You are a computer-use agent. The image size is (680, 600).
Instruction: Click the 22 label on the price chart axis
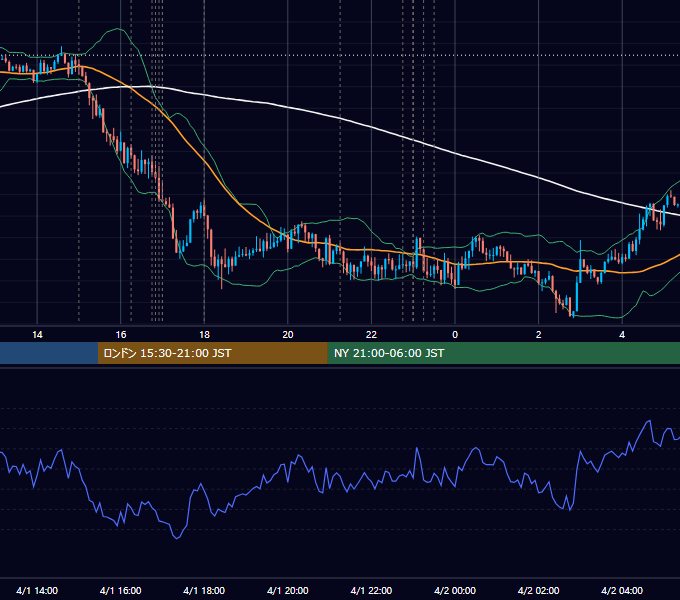click(371, 335)
